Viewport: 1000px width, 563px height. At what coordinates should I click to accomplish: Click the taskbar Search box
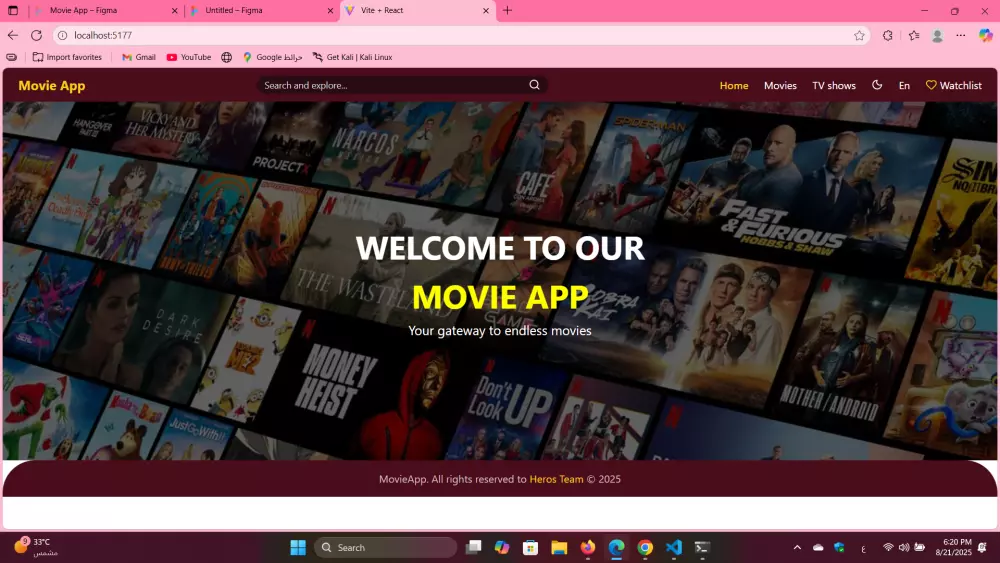click(x=386, y=547)
